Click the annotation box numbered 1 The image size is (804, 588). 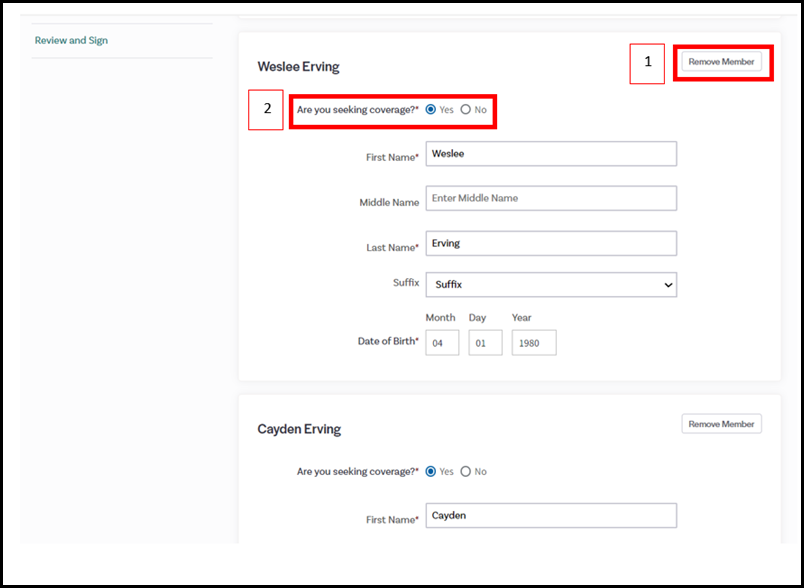[x=647, y=63]
